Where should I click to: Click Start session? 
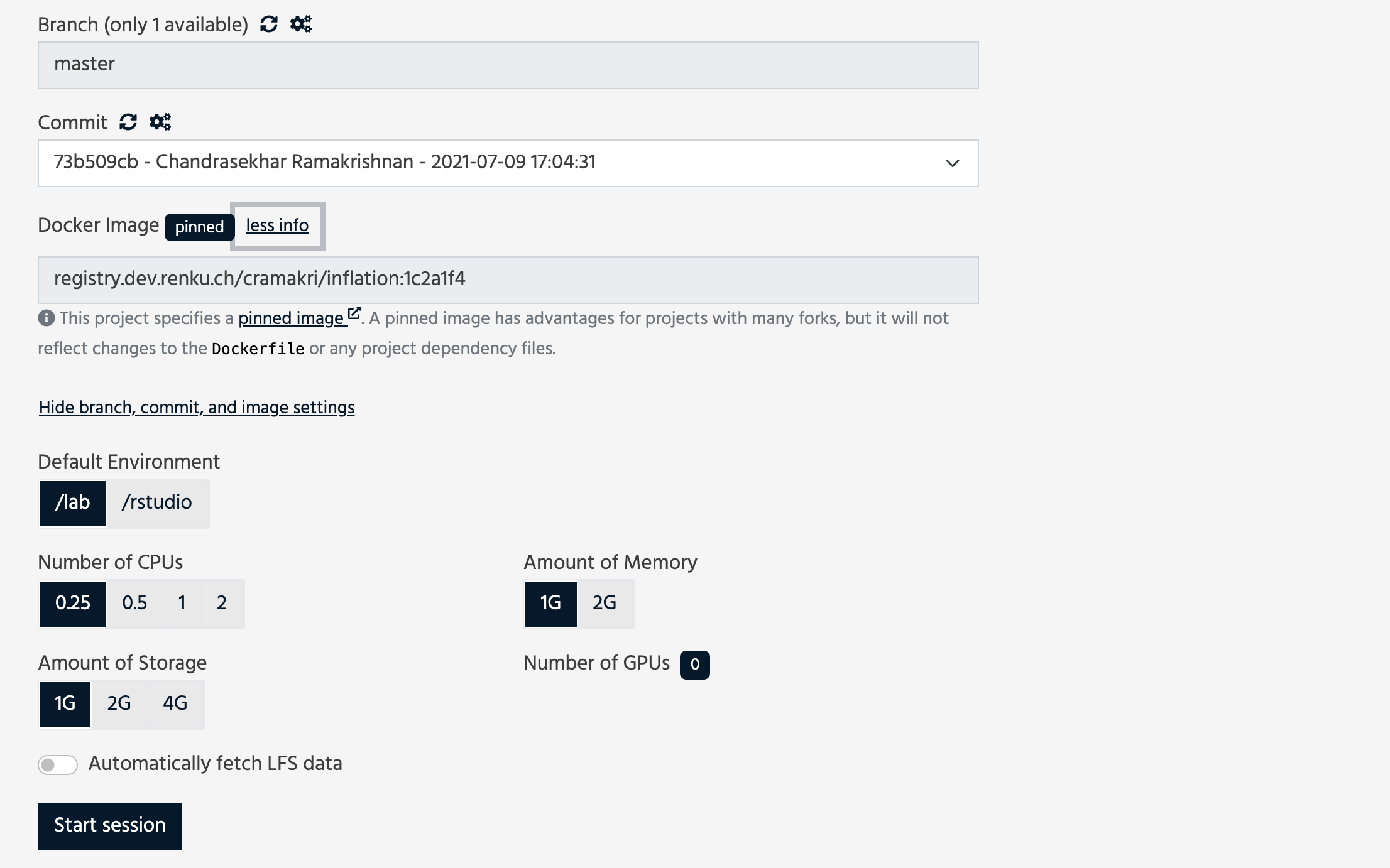point(109,826)
